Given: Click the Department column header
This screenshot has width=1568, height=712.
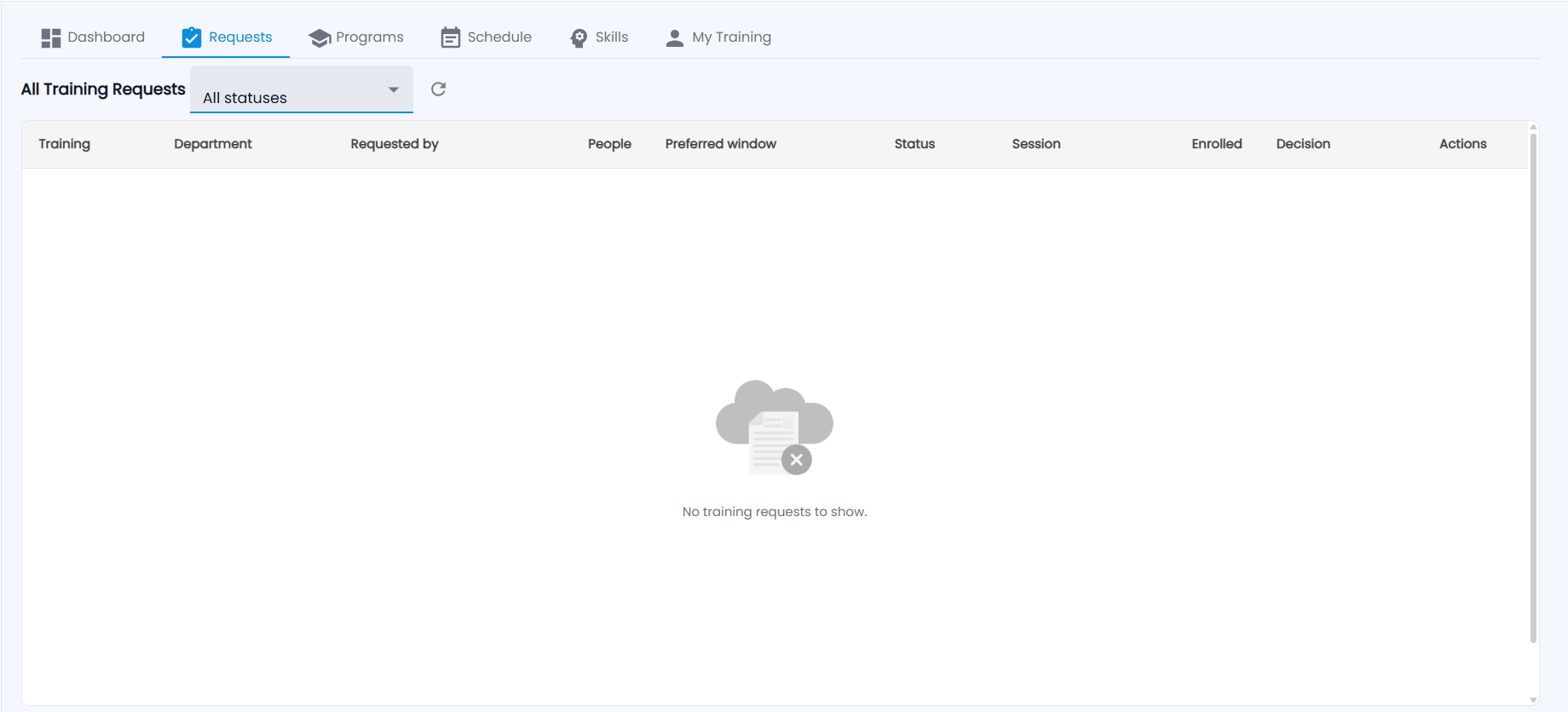Looking at the screenshot, I should (213, 144).
